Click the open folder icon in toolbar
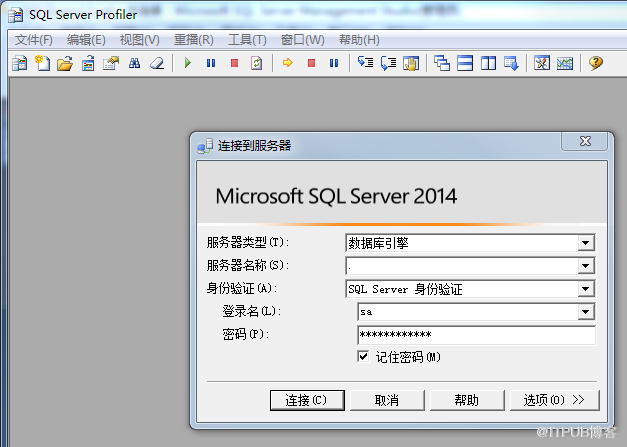 (64, 63)
